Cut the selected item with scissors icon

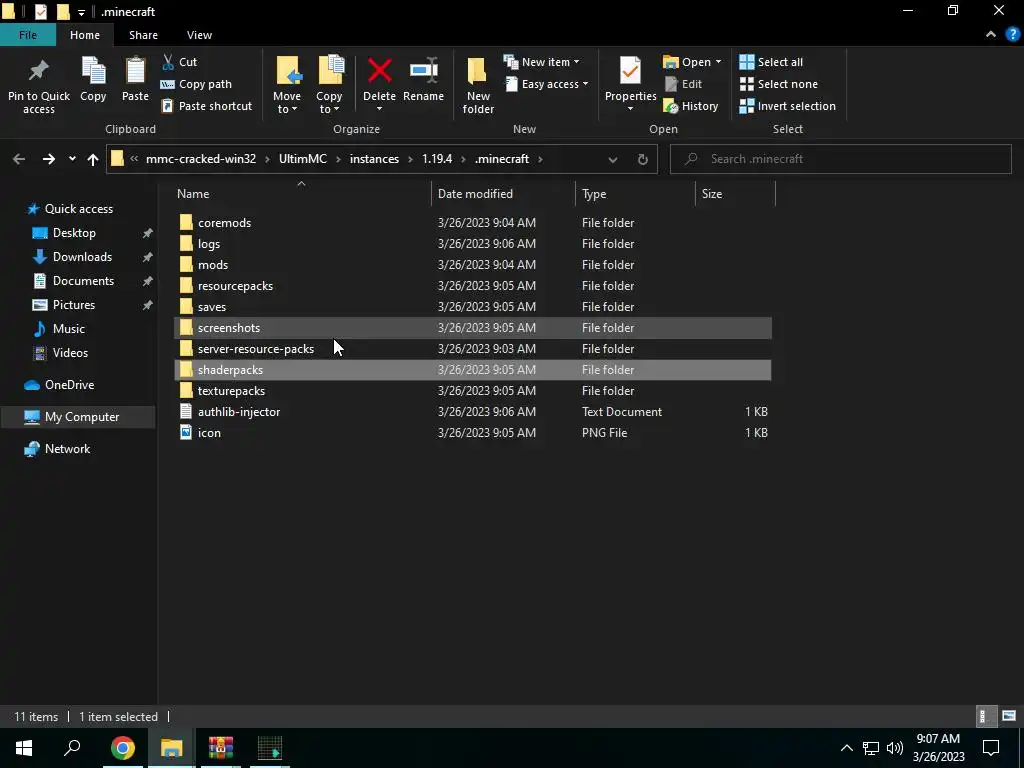(x=180, y=62)
